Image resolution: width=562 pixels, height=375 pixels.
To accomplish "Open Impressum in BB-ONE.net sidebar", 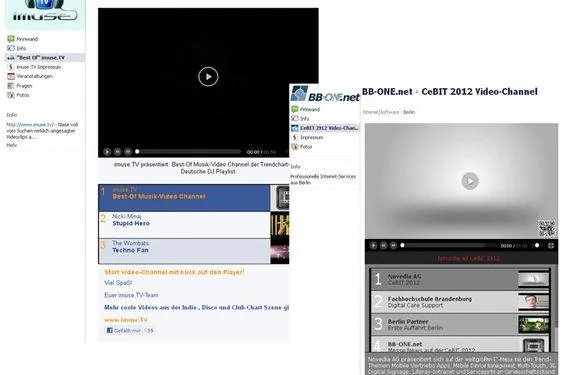I will [307, 137].
